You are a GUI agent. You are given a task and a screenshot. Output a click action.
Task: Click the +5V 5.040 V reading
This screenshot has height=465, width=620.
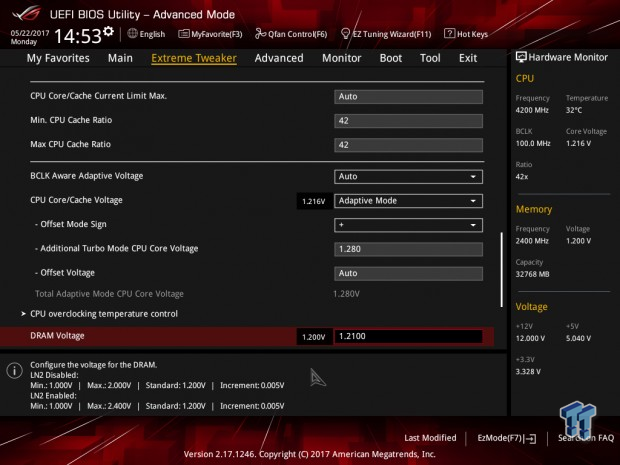(578, 338)
